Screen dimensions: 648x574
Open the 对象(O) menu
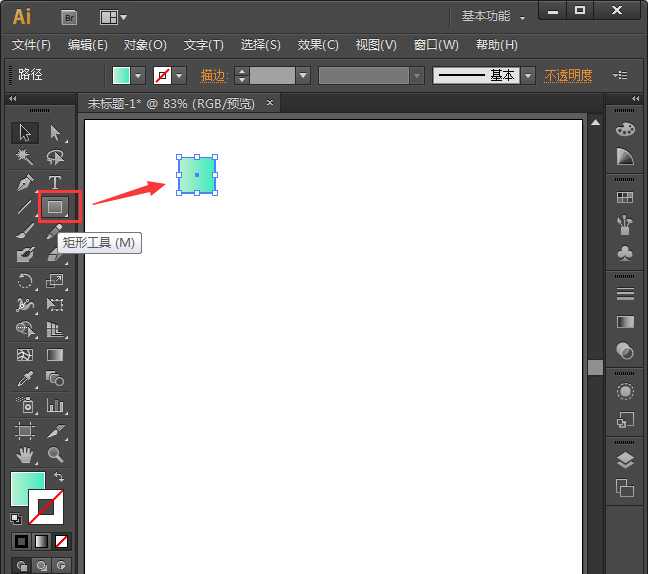click(x=145, y=45)
